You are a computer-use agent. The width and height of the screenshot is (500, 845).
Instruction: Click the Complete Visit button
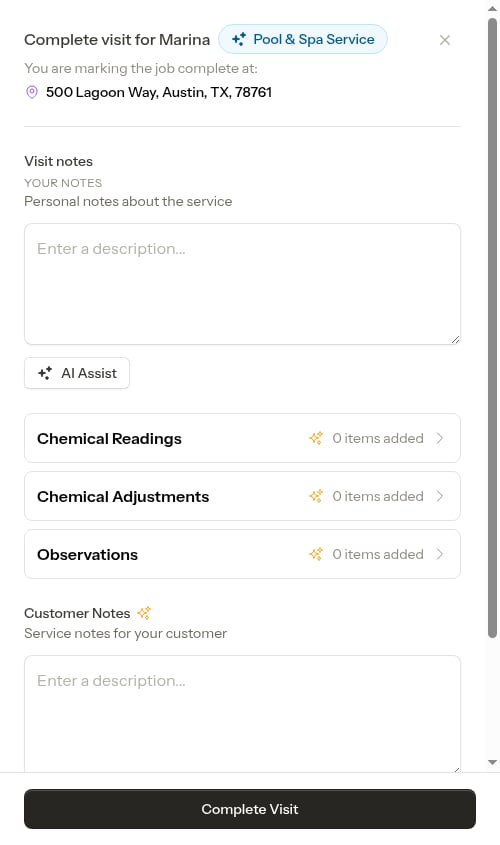click(x=250, y=809)
